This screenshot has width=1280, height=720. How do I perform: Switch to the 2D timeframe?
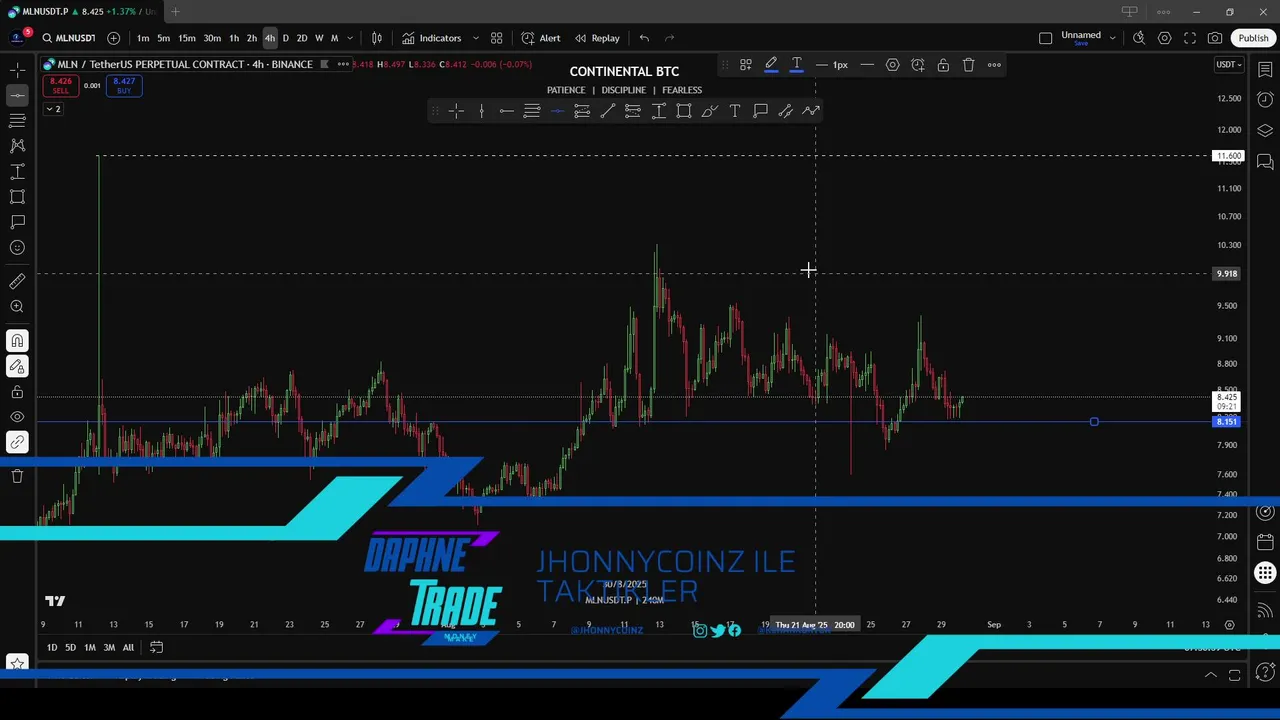301,38
